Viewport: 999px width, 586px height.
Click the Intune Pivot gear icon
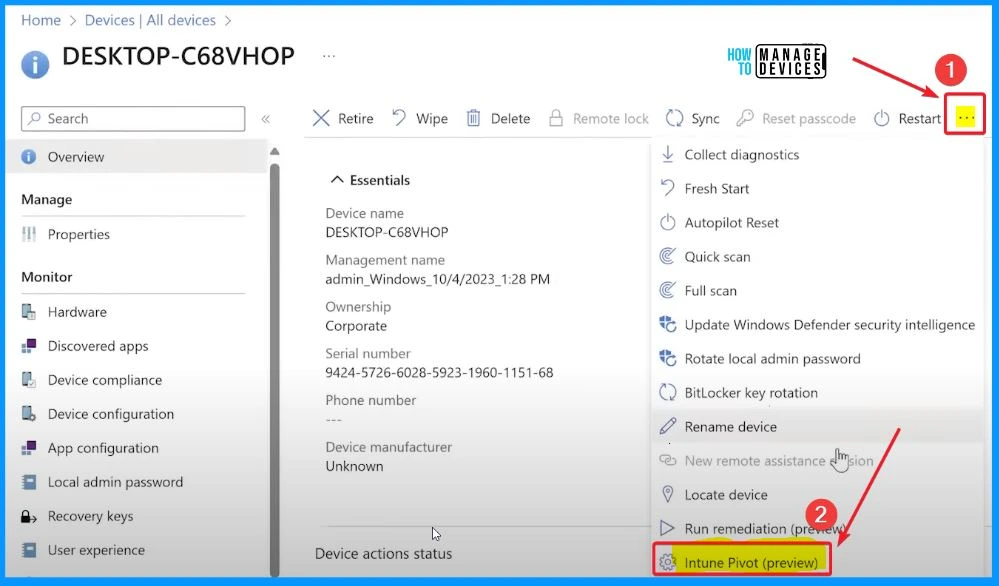coord(667,562)
